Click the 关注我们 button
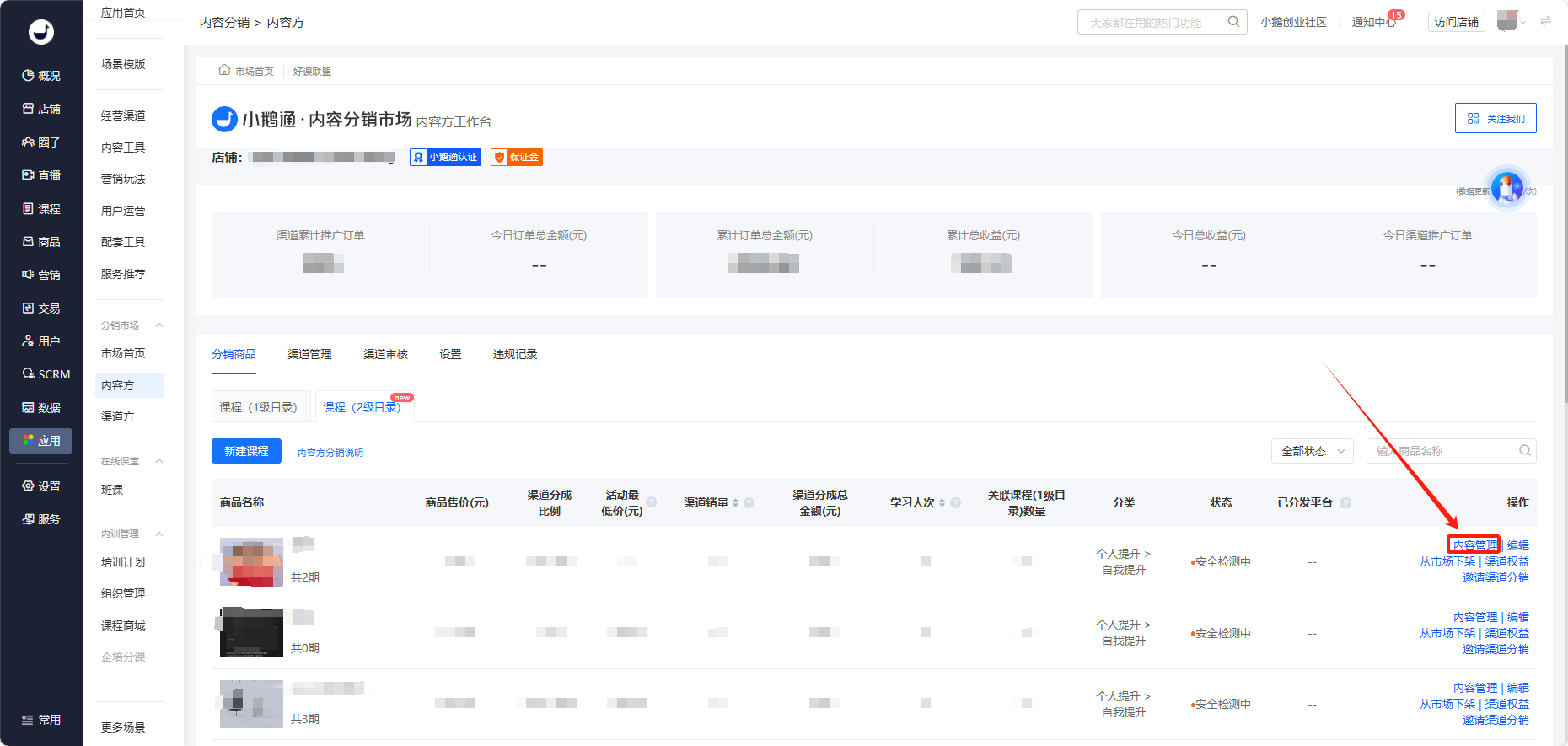 coord(1496,118)
